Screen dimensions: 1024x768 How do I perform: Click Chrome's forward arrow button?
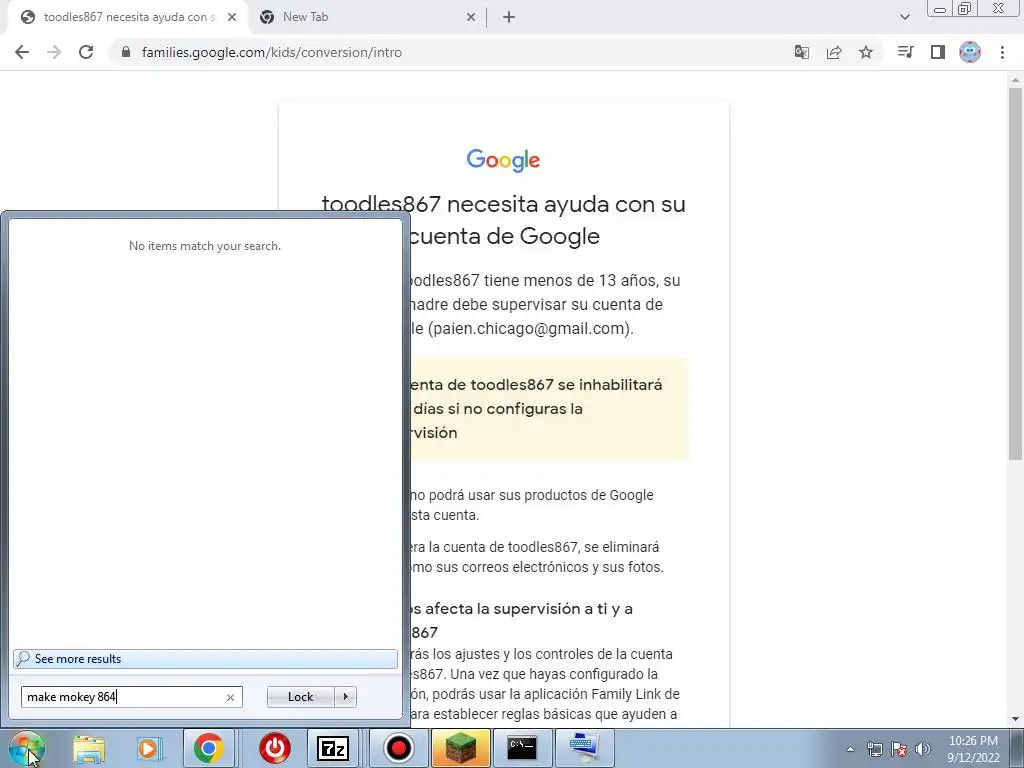point(54,52)
